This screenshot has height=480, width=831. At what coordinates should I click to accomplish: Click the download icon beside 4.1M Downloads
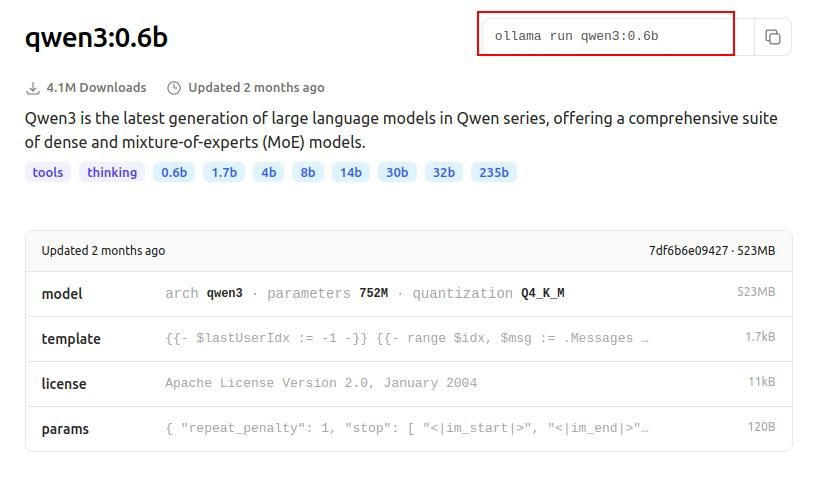coord(33,88)
